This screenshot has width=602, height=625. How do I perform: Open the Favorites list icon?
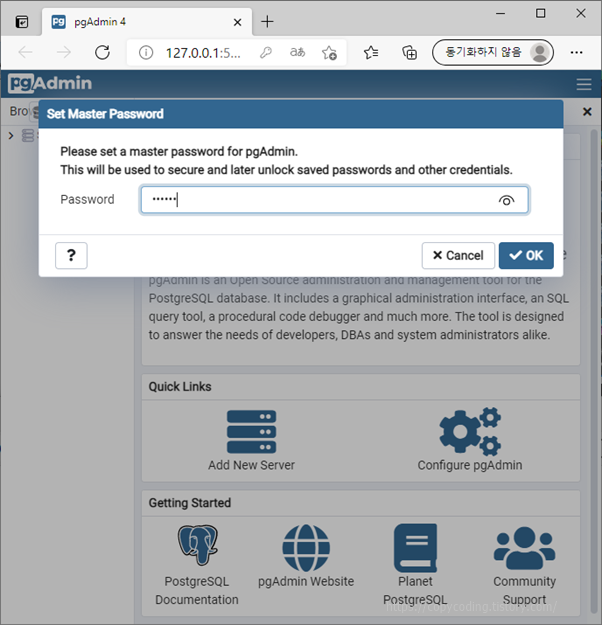[371, 52]
